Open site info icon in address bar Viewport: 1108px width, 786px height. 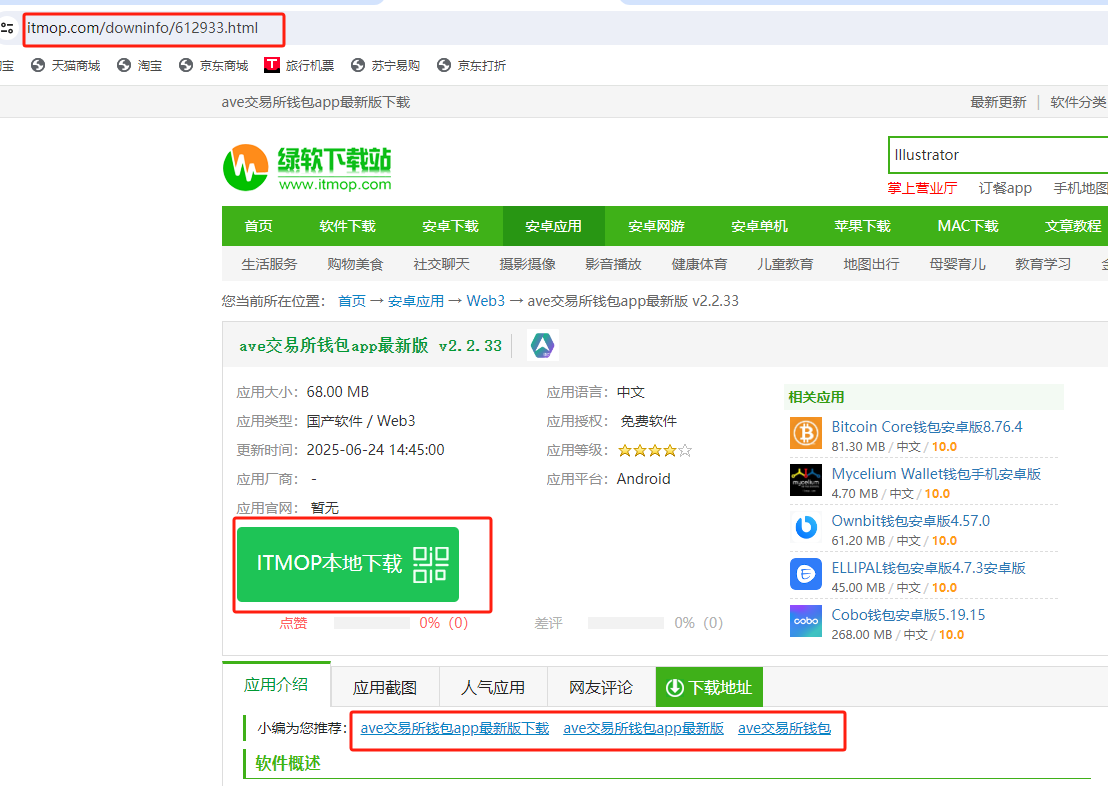pos(8,28)
